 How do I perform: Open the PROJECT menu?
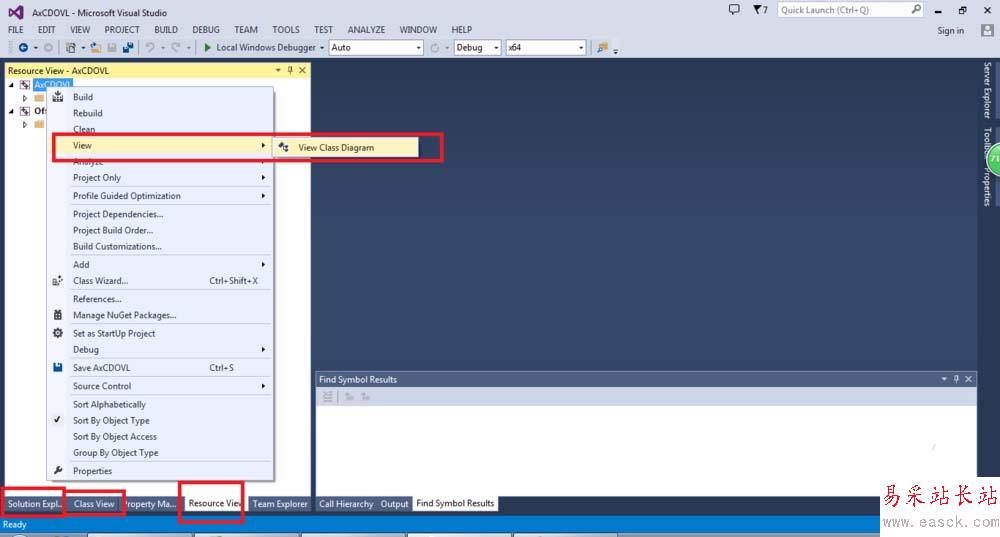point(122,29)
